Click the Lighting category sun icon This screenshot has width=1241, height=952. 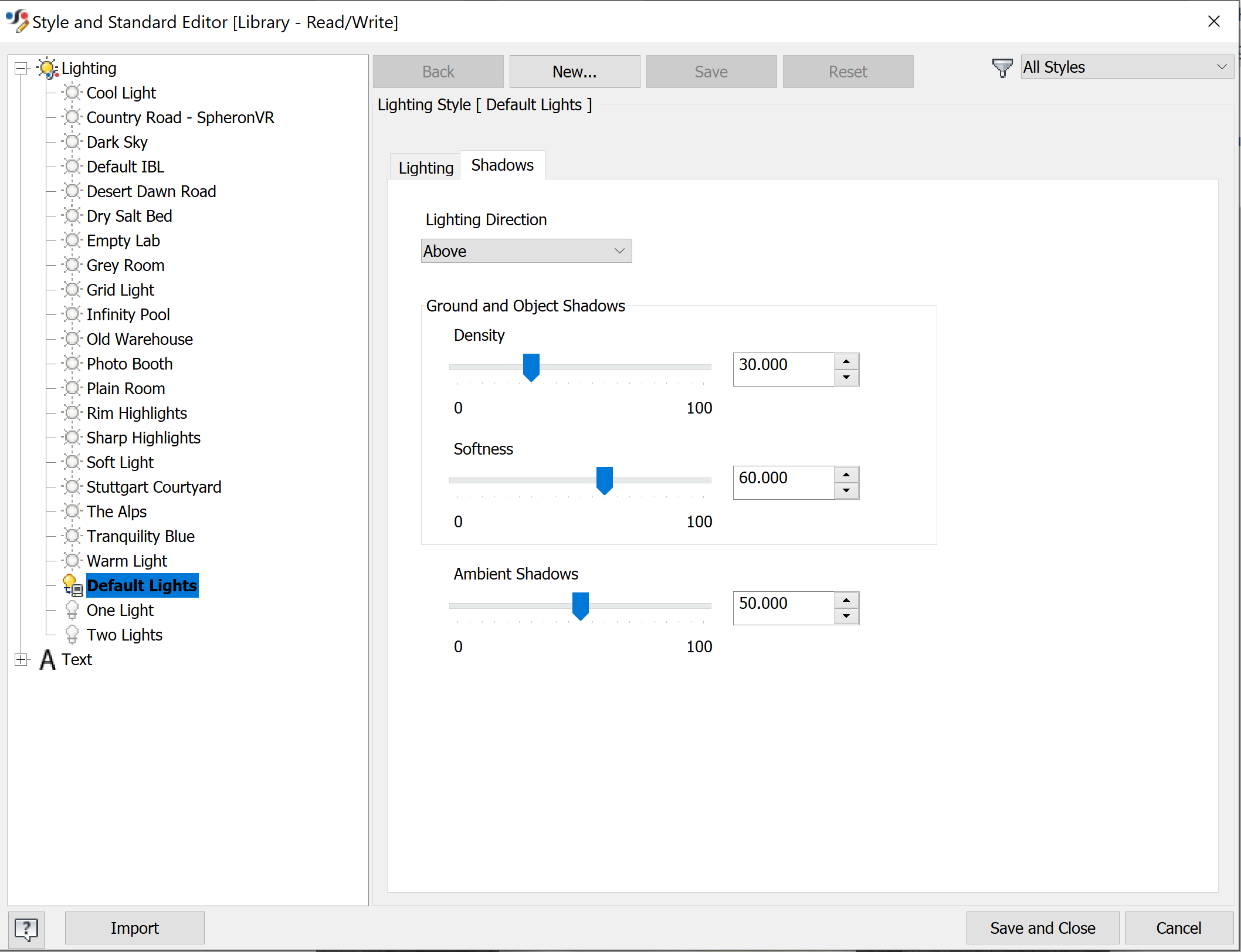[x=48, y=69]
